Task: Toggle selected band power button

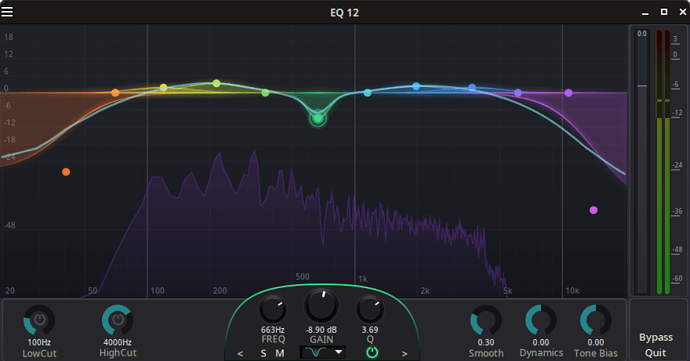Action: click(x=372, y=352)
